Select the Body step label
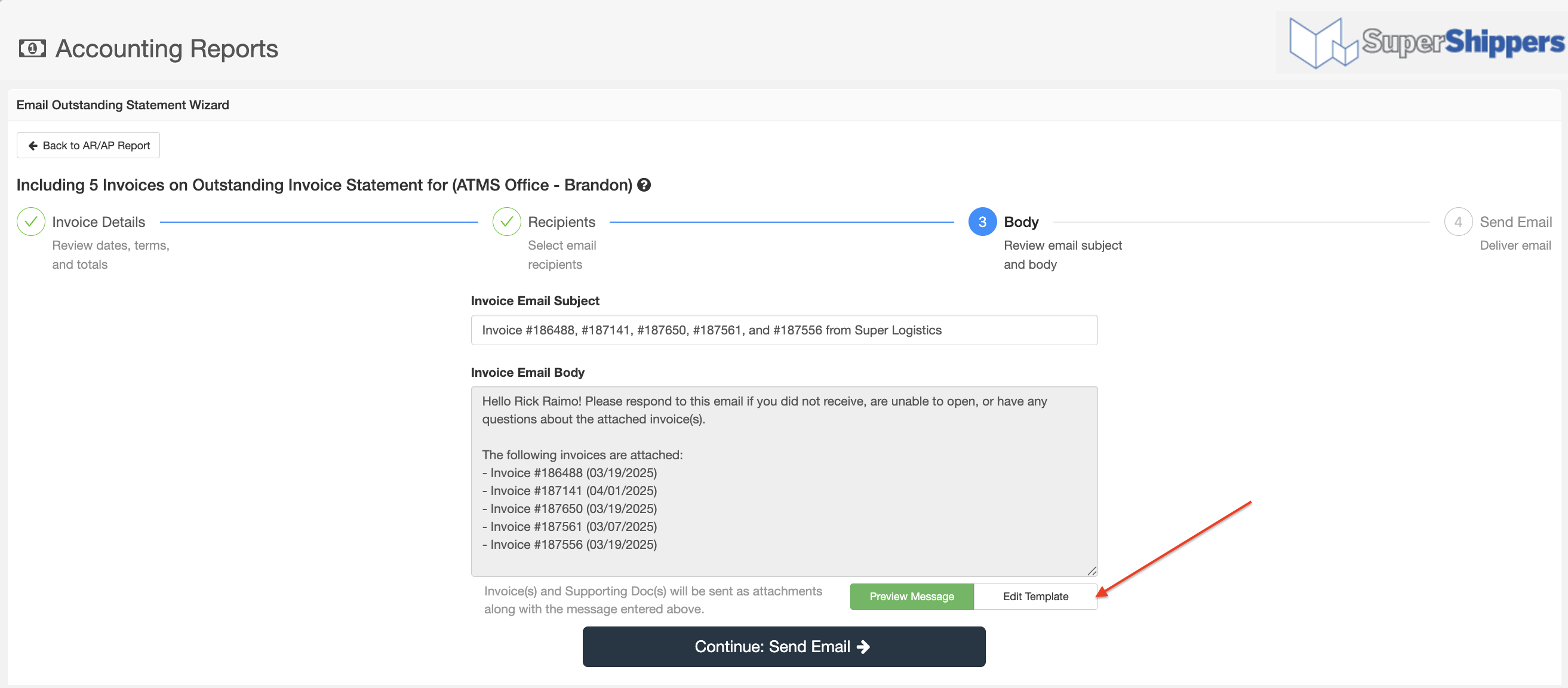Screen dimensions: 1568x688 1021,222
